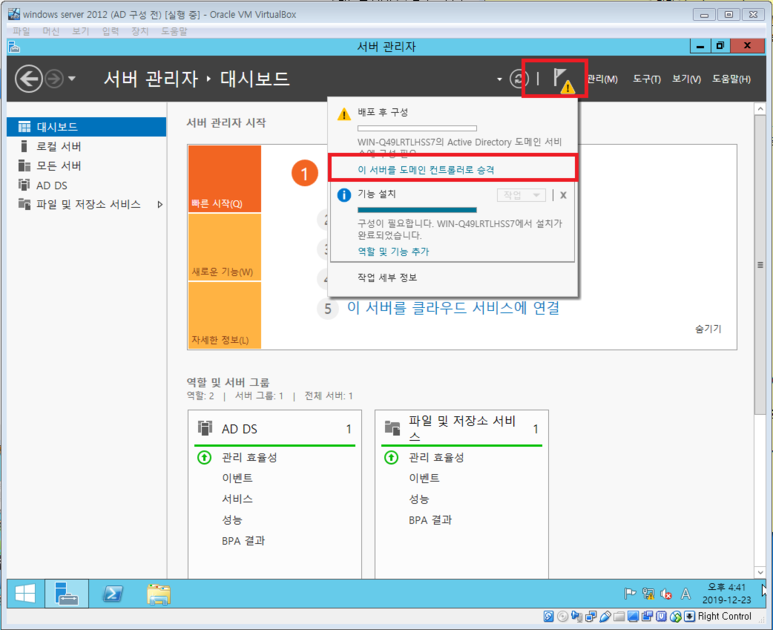773x630 pixels.
Task: Open the 관리(M) menu
Action: pos(602,79)
